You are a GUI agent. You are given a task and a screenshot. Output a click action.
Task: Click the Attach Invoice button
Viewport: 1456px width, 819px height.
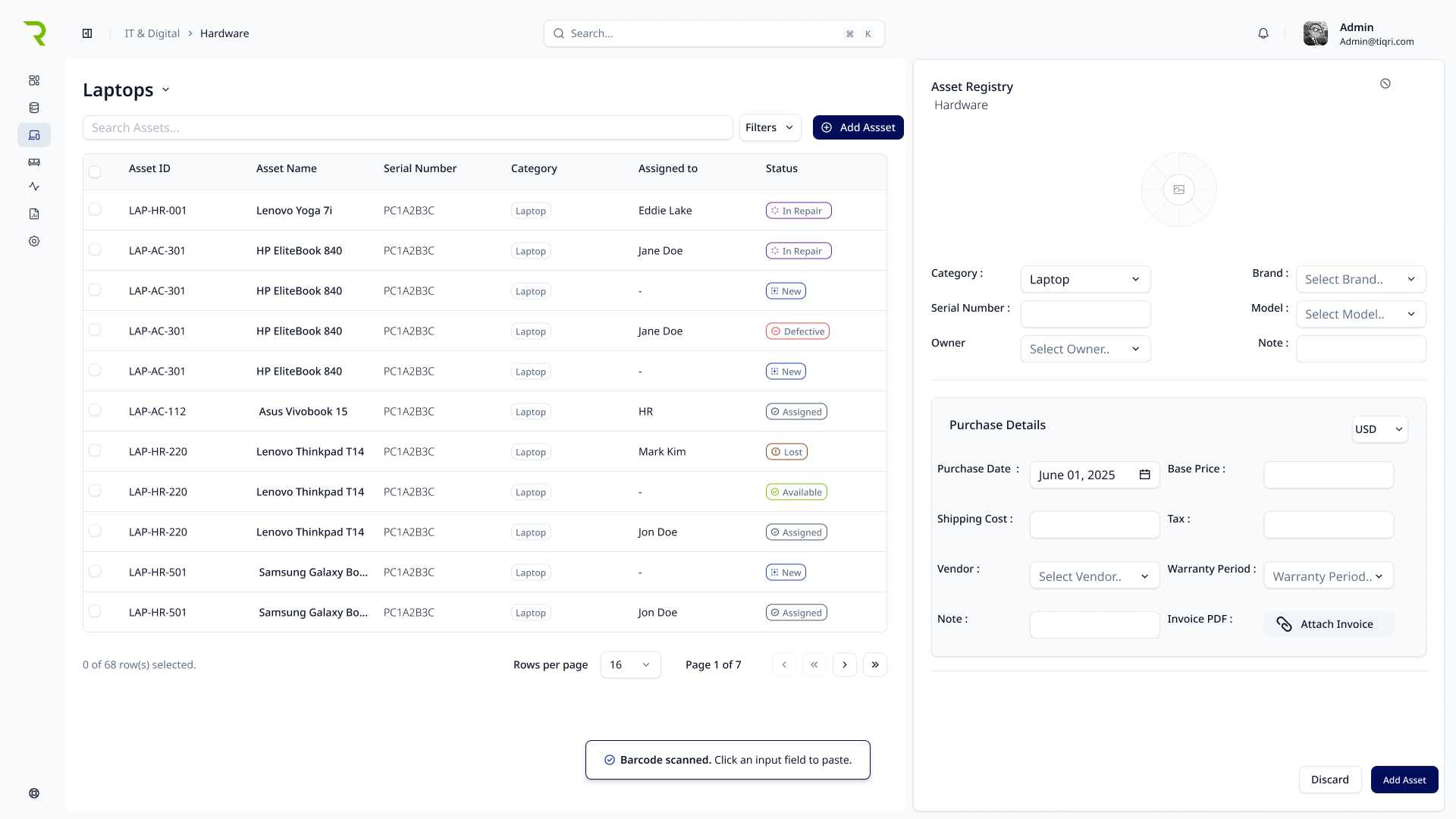click(1328, 624)
